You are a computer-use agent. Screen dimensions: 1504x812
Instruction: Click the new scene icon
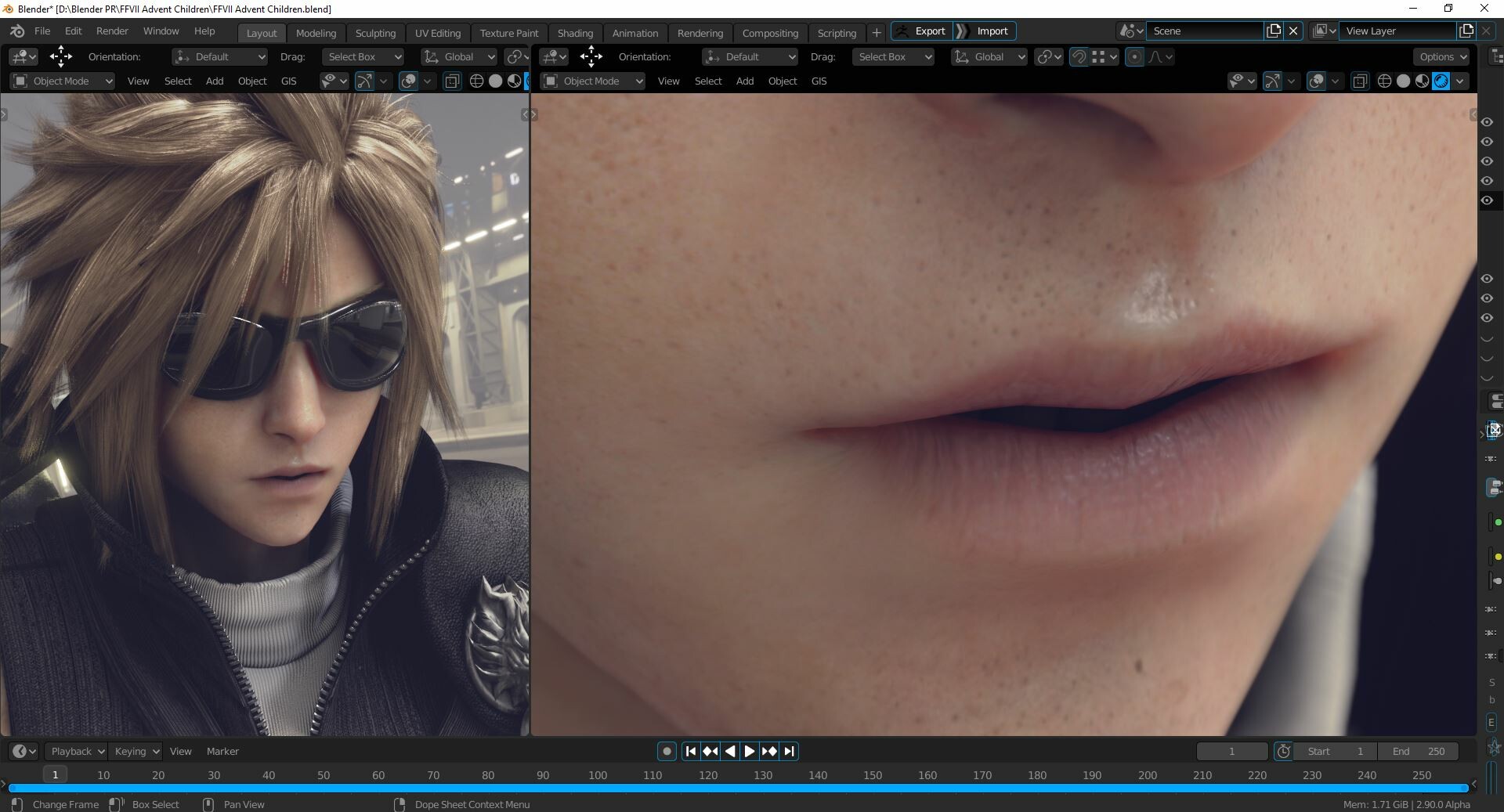tap(1274, 31)
